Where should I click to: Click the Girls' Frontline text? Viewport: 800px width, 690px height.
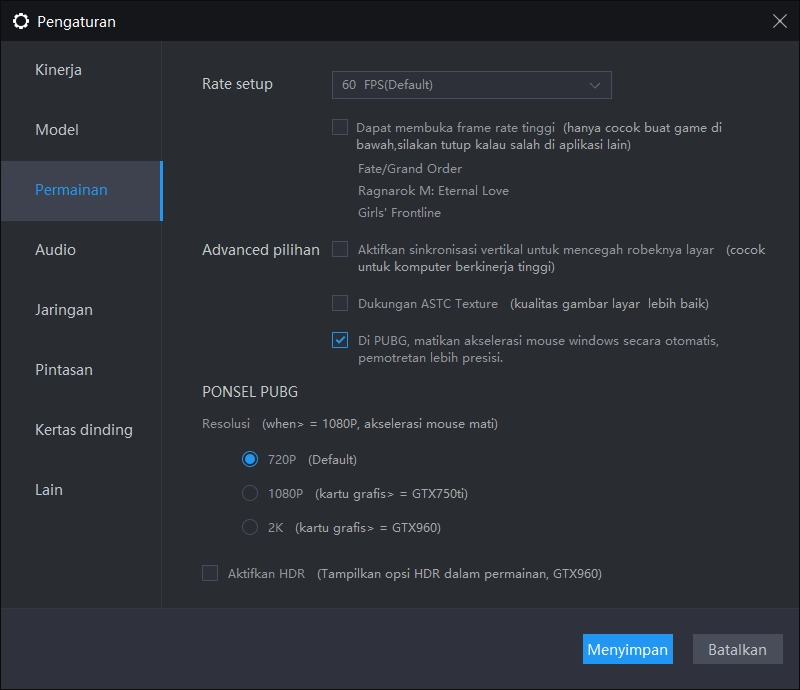tap(399, 212)
